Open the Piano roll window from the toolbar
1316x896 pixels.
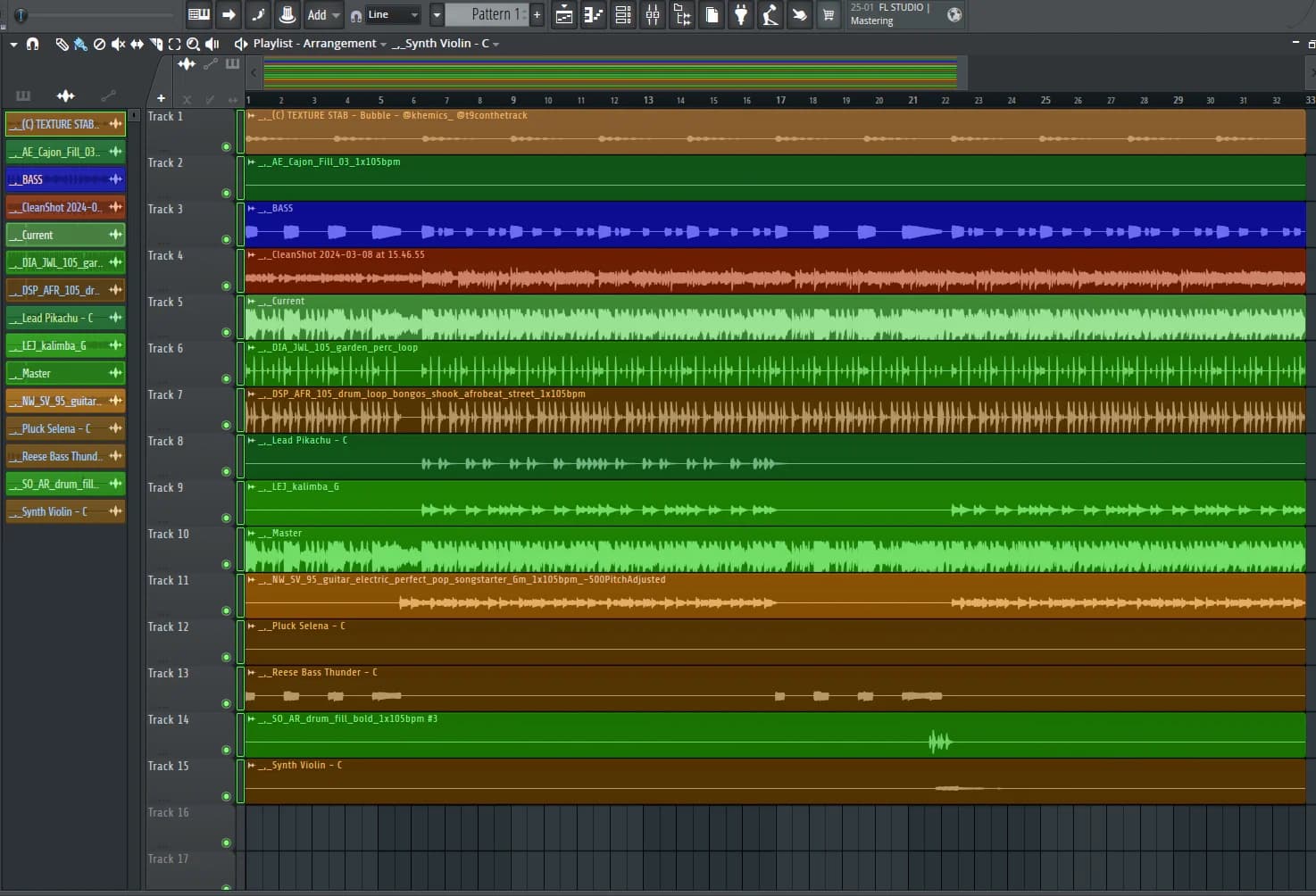(x=593, y=15)
